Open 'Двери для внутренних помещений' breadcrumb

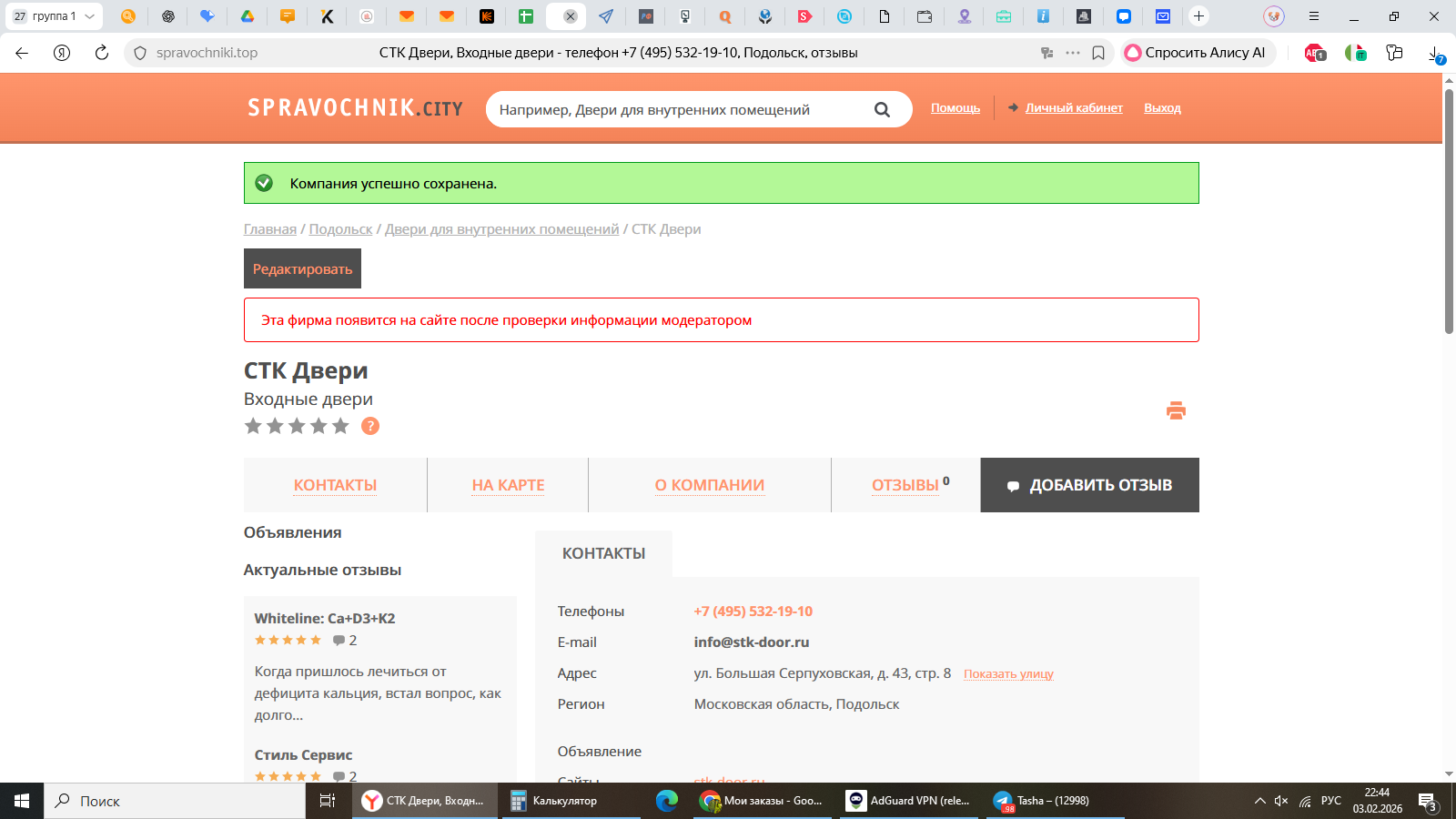point(501,229)
